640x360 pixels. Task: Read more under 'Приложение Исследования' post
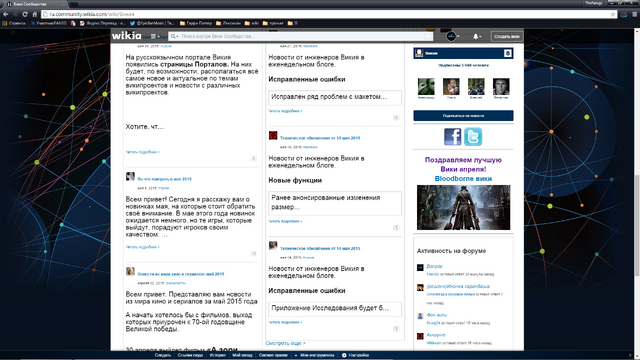pos(285,322)
